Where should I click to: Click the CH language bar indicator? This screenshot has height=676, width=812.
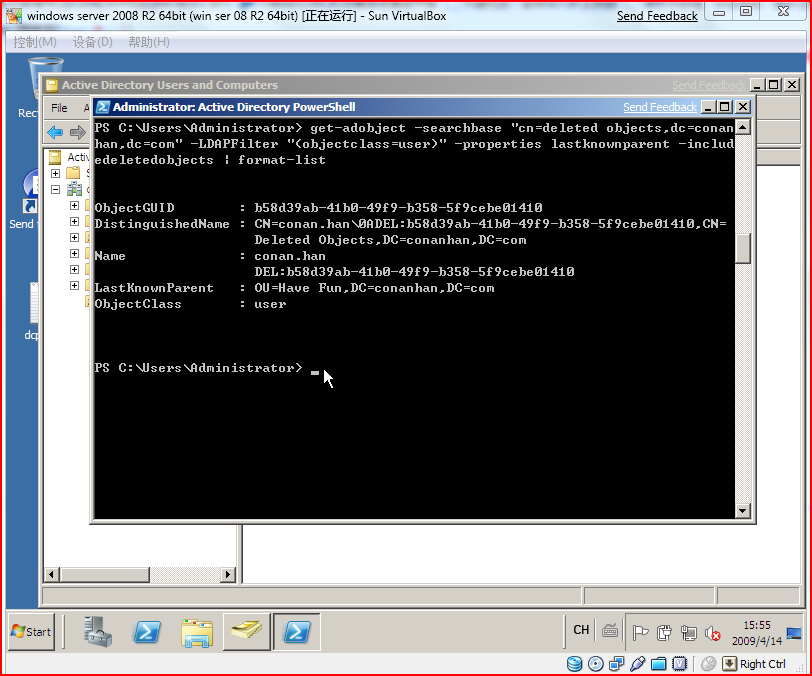tap(581, 630)
